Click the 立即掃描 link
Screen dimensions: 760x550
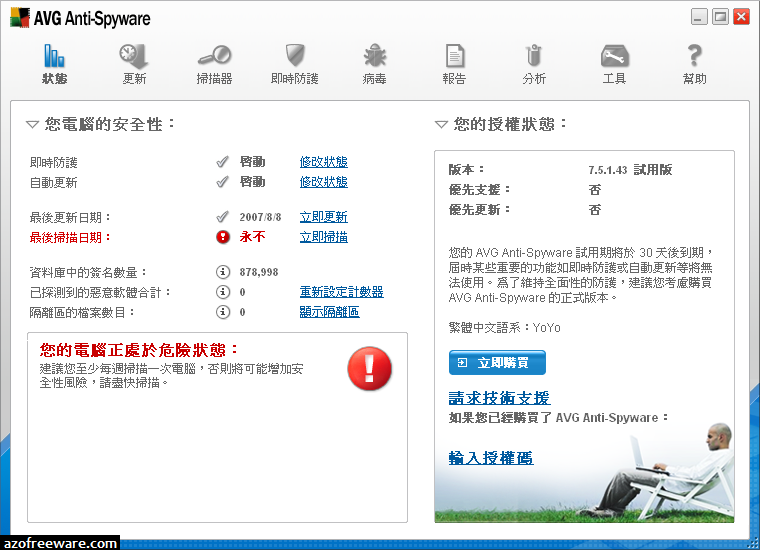(323, 237)
